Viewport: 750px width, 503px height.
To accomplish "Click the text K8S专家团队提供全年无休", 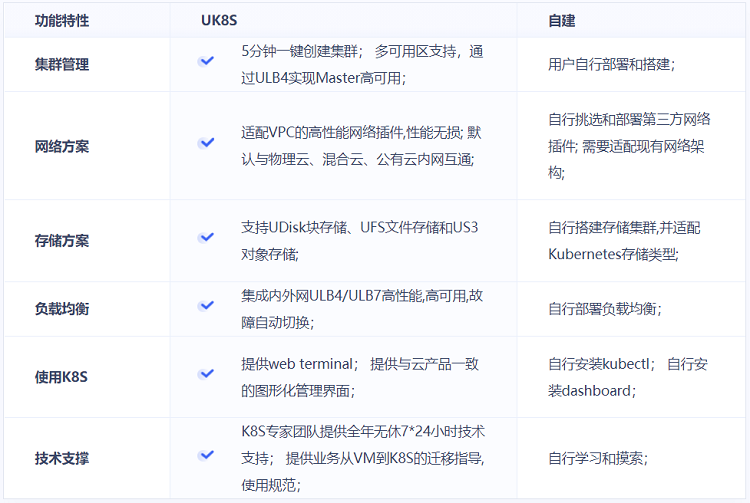I will (x=320, y=432).
